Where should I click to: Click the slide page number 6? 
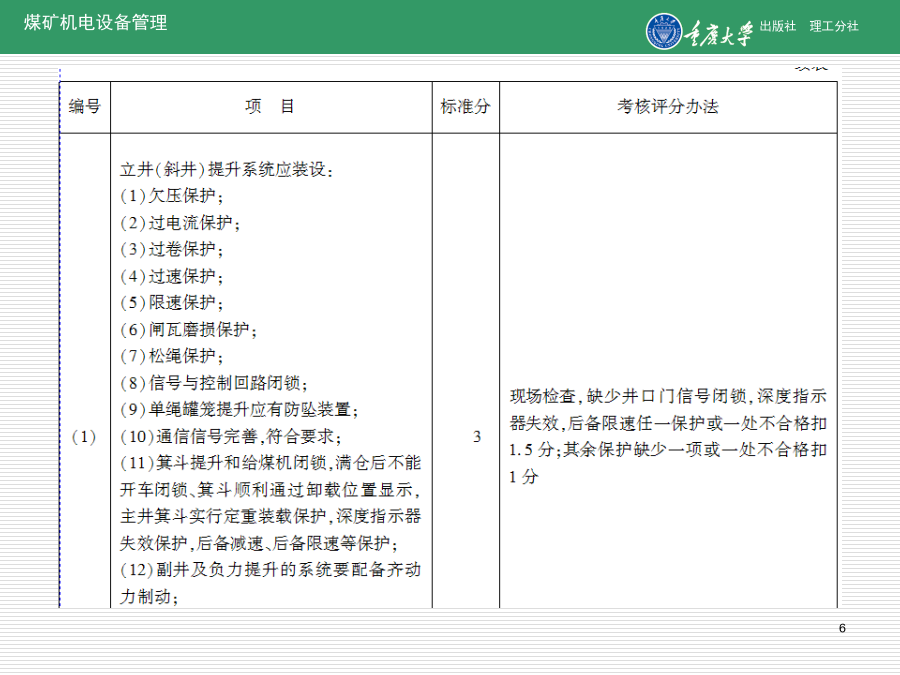842,629
